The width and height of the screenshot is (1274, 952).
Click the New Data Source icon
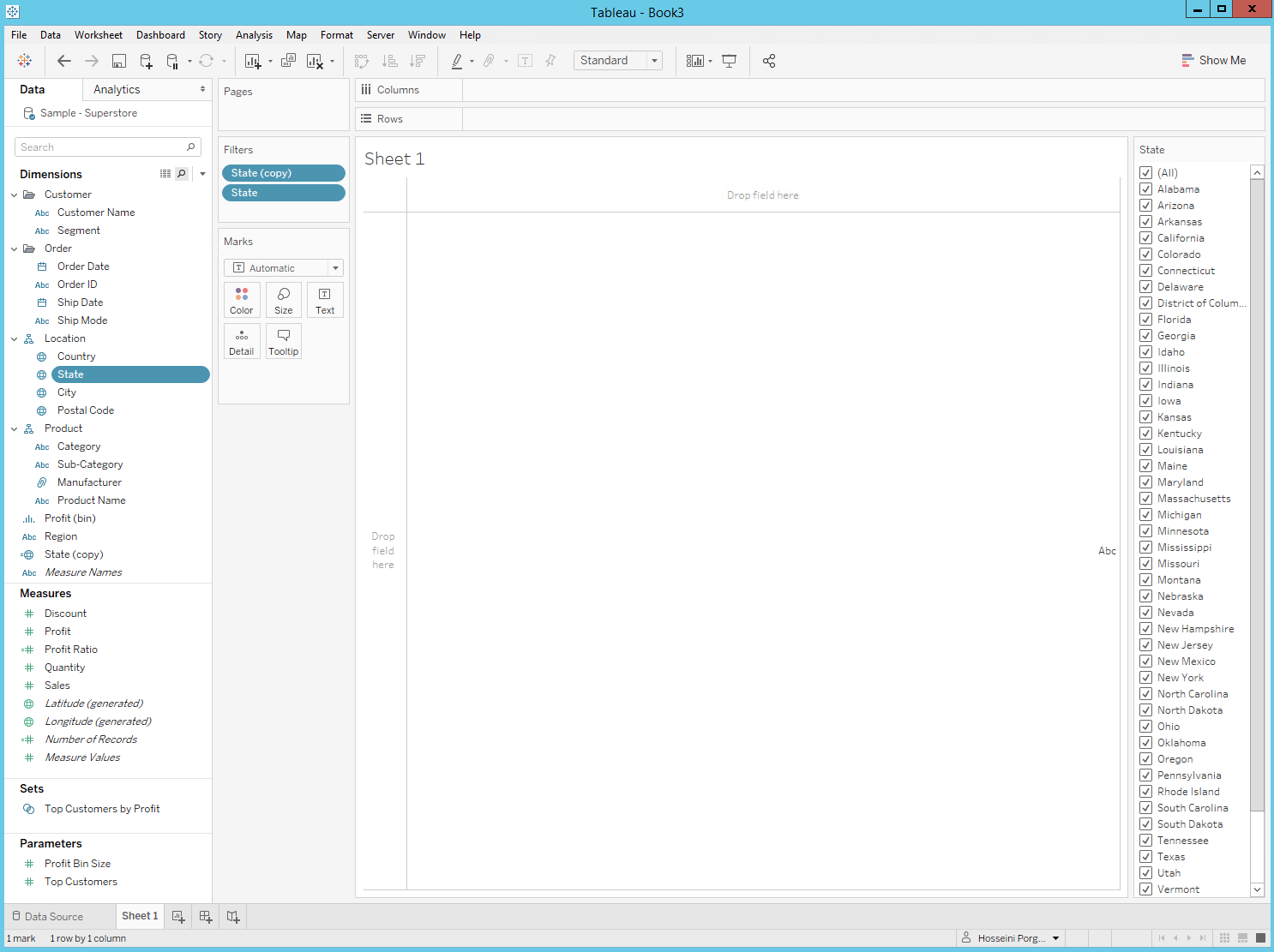pyautogui.click(x=147, y=61)
